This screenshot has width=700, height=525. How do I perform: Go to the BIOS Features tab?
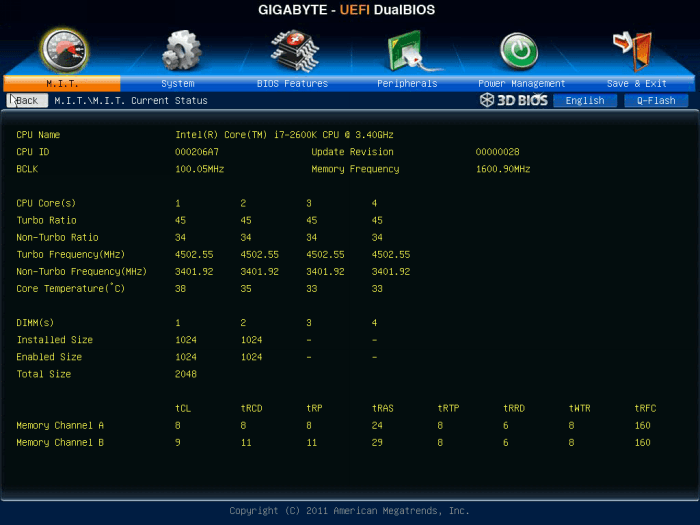click(292, 83)
